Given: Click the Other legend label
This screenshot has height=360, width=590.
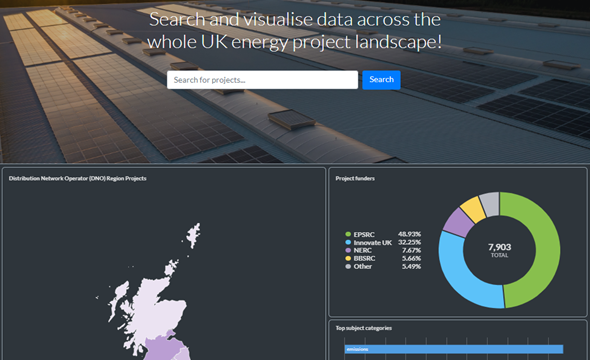Looking at the screenshot, I should tap(362, 266).
